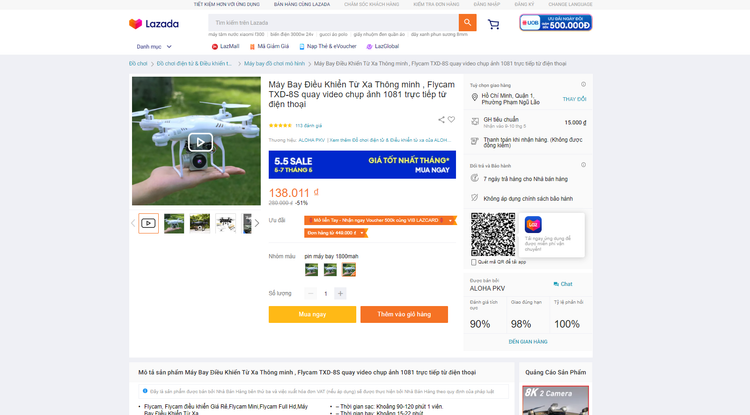Screen dimensions: 750x415
Task: Expand the Đơn hàng từ 449.000 dropdown
Action: pyautogui.click(x=362, y=233)
